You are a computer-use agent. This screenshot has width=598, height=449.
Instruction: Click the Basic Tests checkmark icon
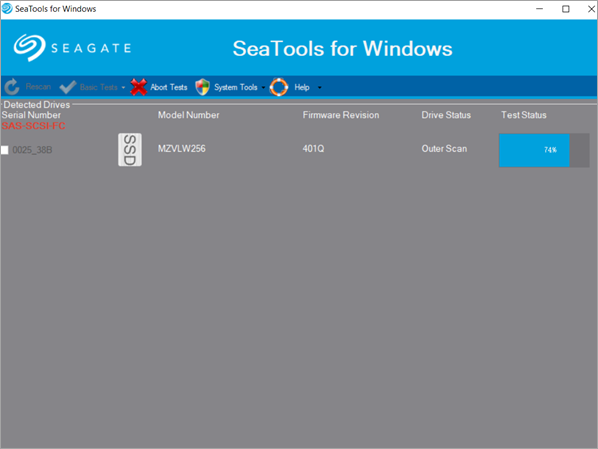68,87
